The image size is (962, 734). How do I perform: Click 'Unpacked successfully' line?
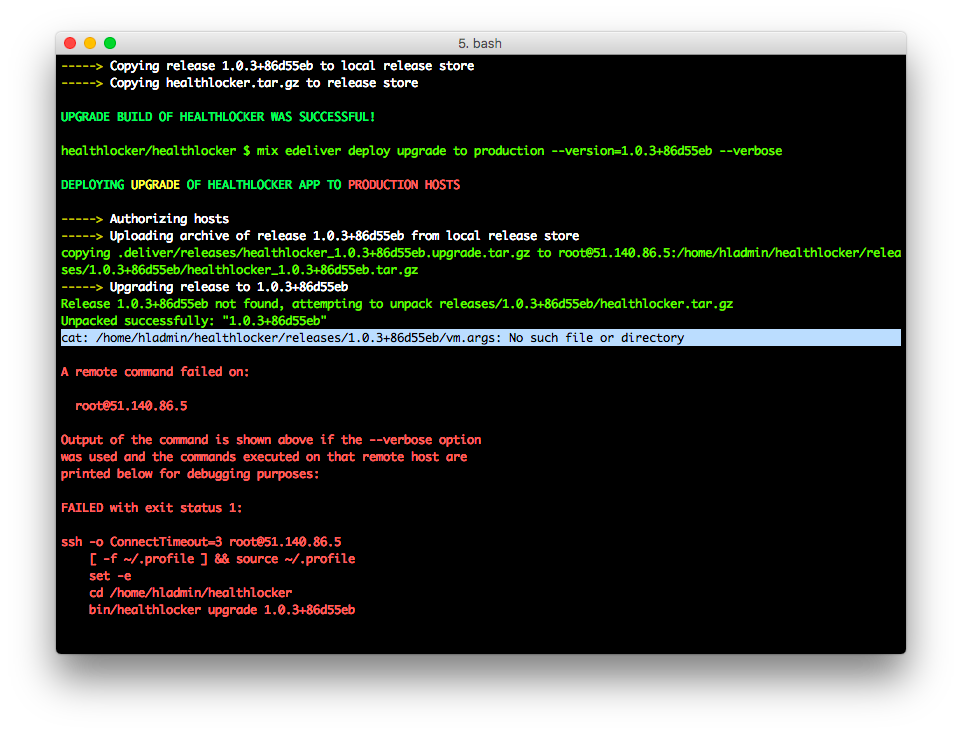click(194, 321)
